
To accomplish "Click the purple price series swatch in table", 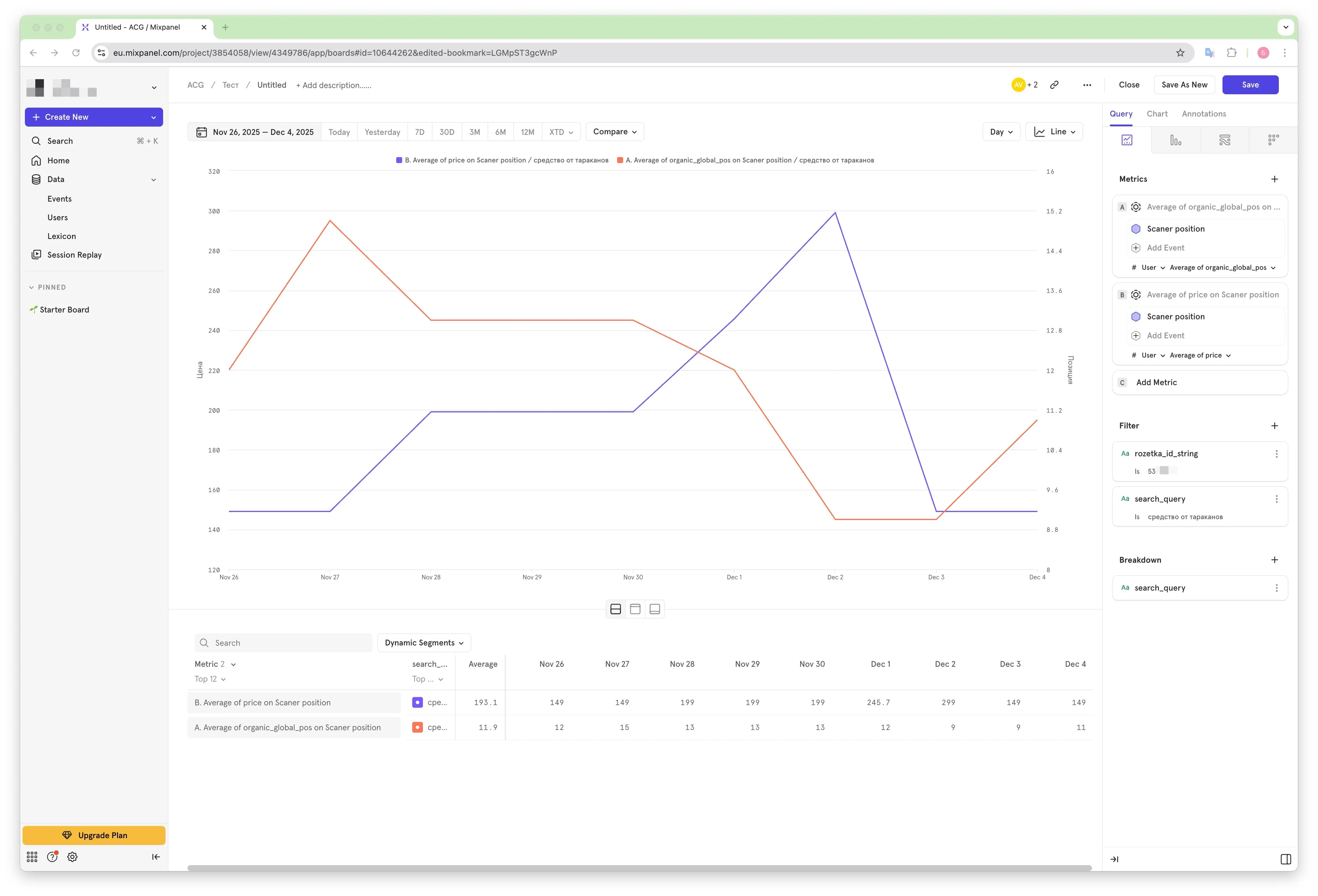I will (417, 703).
